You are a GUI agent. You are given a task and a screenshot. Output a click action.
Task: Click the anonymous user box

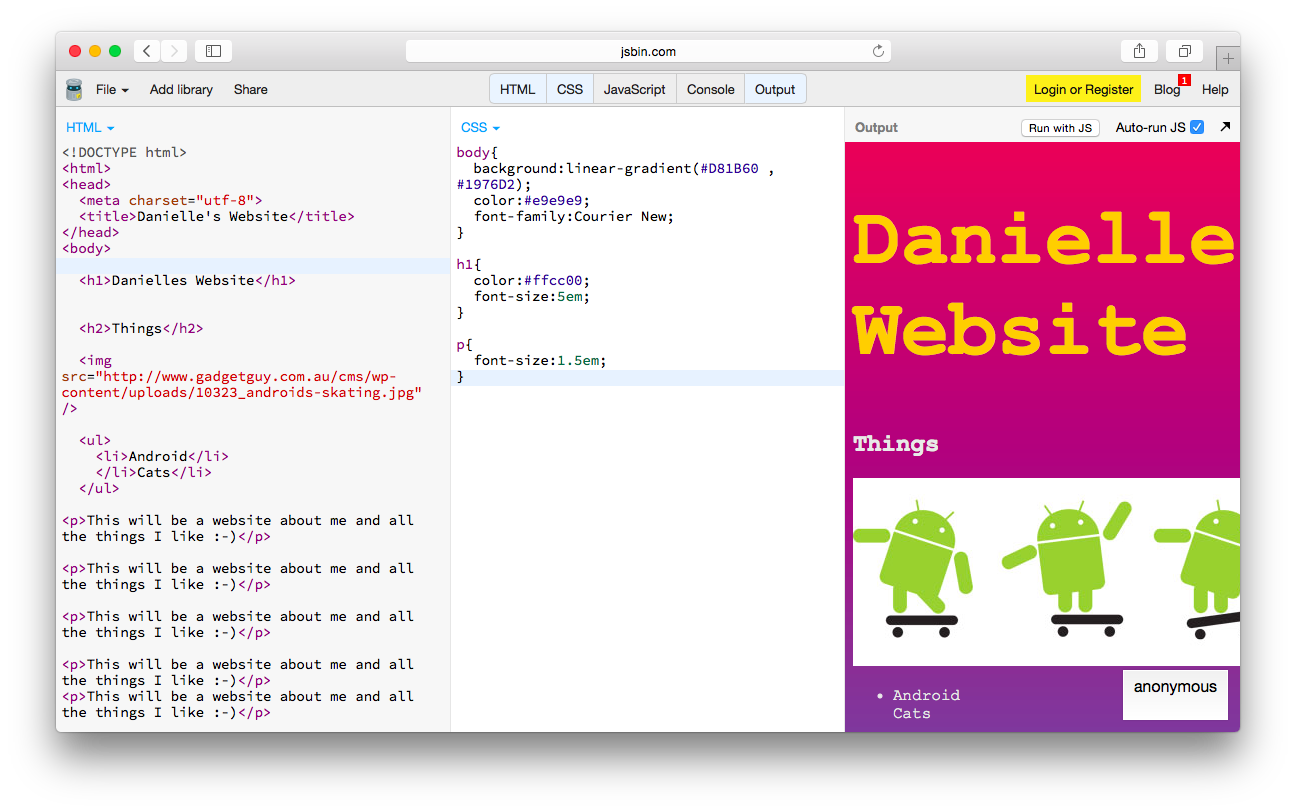click(x=1175, y=694)
